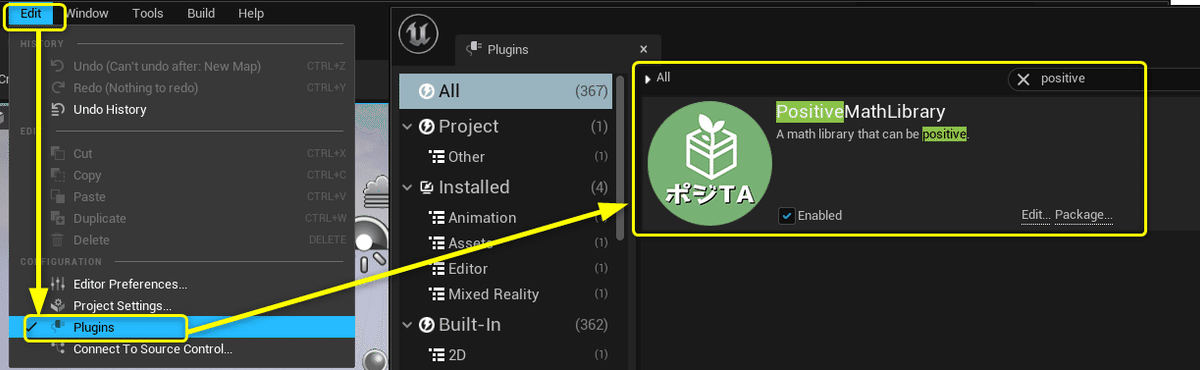The height and width of the screenshot is (370, 1200).
Task: Click the Plugins tab plug icon
Action: click(x=475, y=49)
